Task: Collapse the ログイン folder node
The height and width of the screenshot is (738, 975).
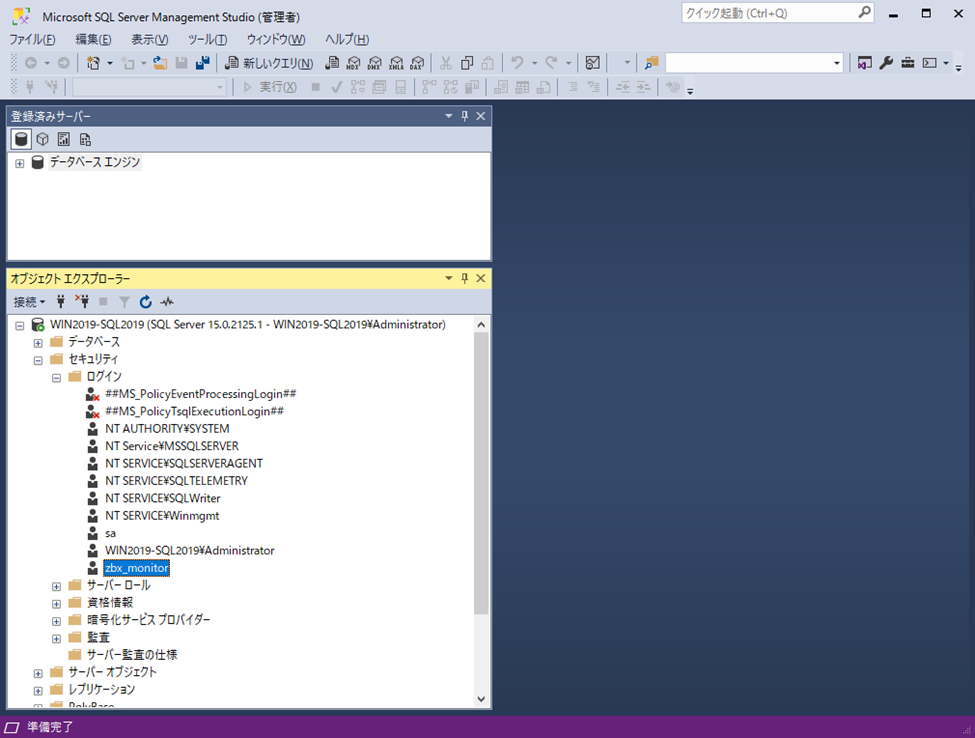Action: tap(57, 377)
